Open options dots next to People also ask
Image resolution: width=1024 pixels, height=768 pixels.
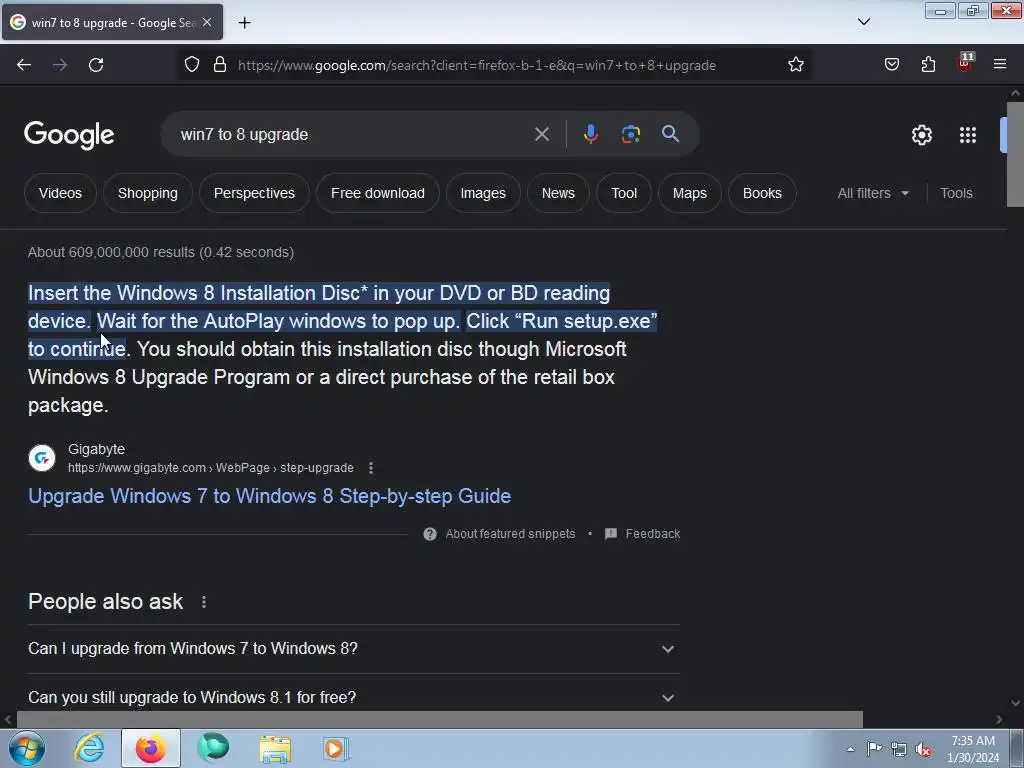pyautogui.click(x=204, y=602)
